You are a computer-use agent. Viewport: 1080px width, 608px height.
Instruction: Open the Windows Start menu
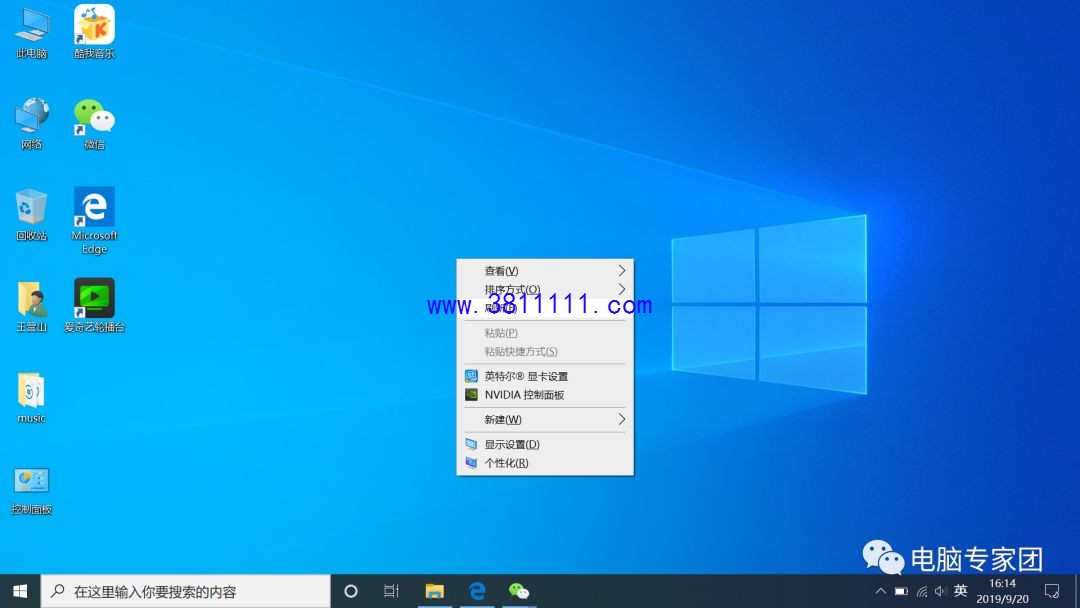coord(20,591)
